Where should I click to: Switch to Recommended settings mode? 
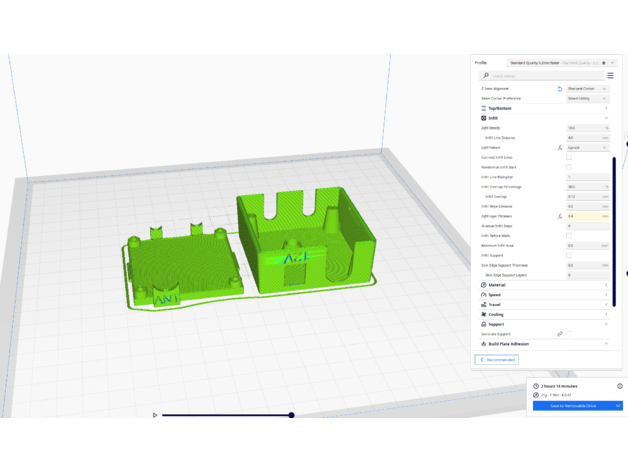click(x=496, y=360)
